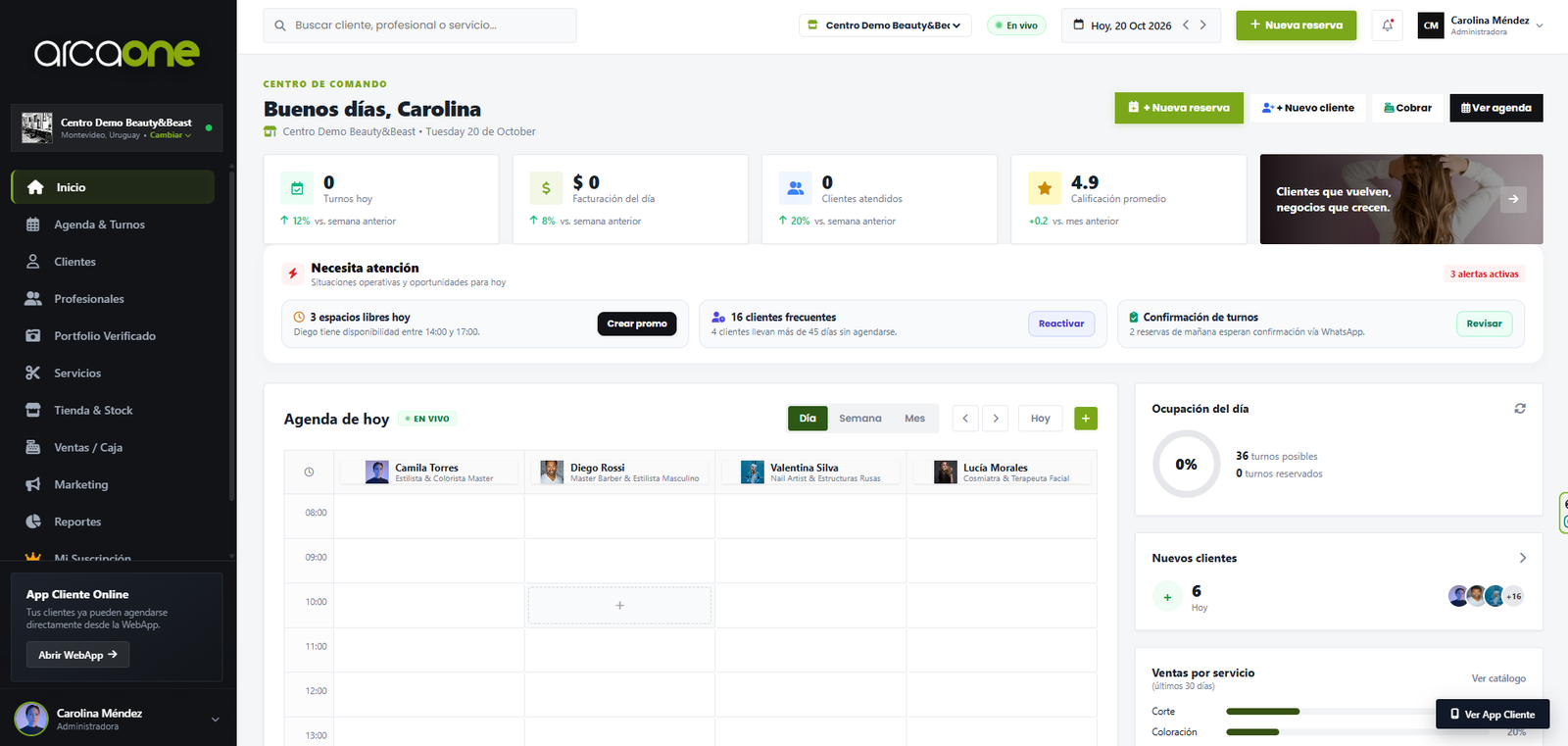1568x746 pixels.
Task: Click the Revisar button
Action: pyautogui.click(x=1484, y=323)
